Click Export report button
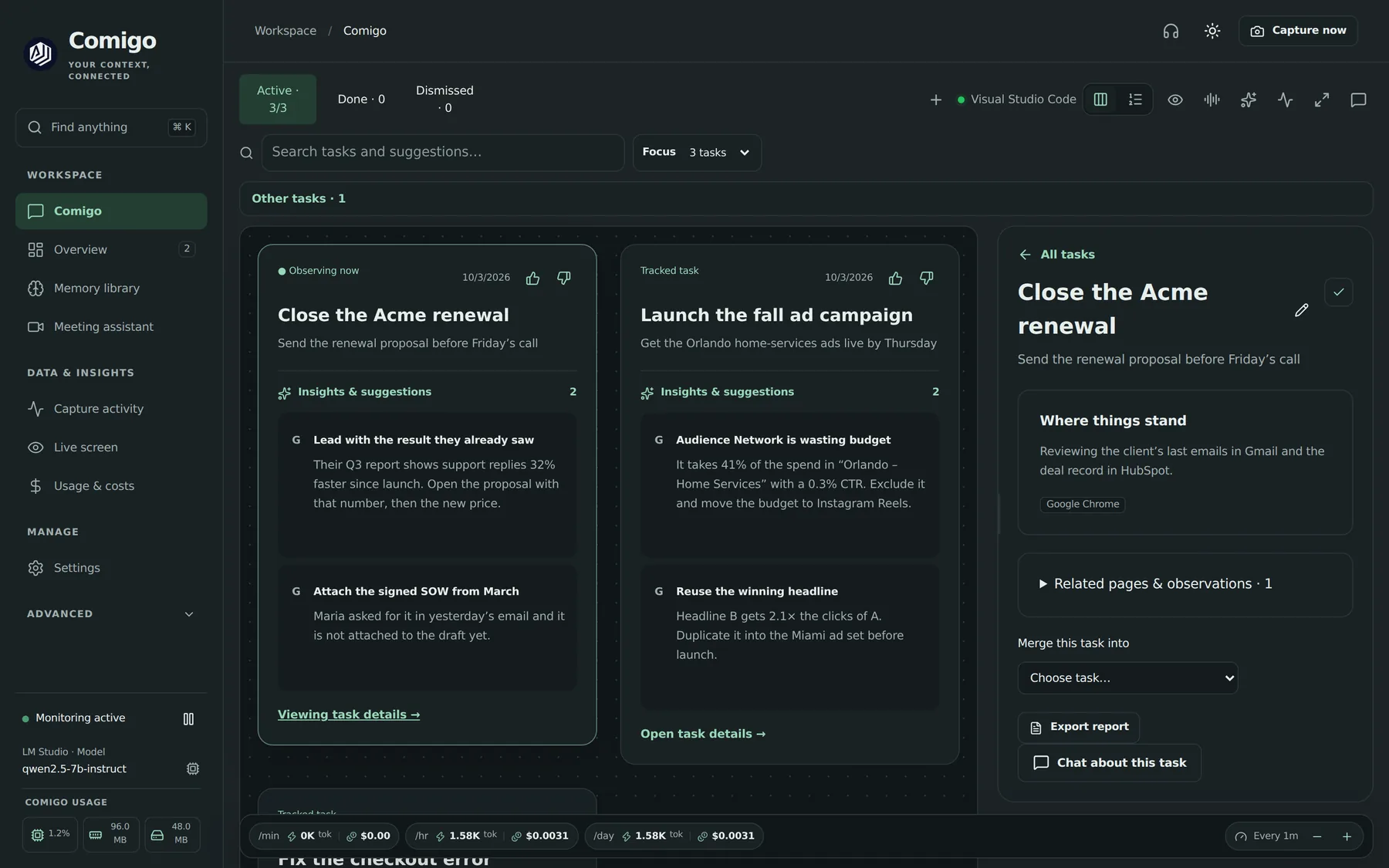 (x=1079, y=728)
